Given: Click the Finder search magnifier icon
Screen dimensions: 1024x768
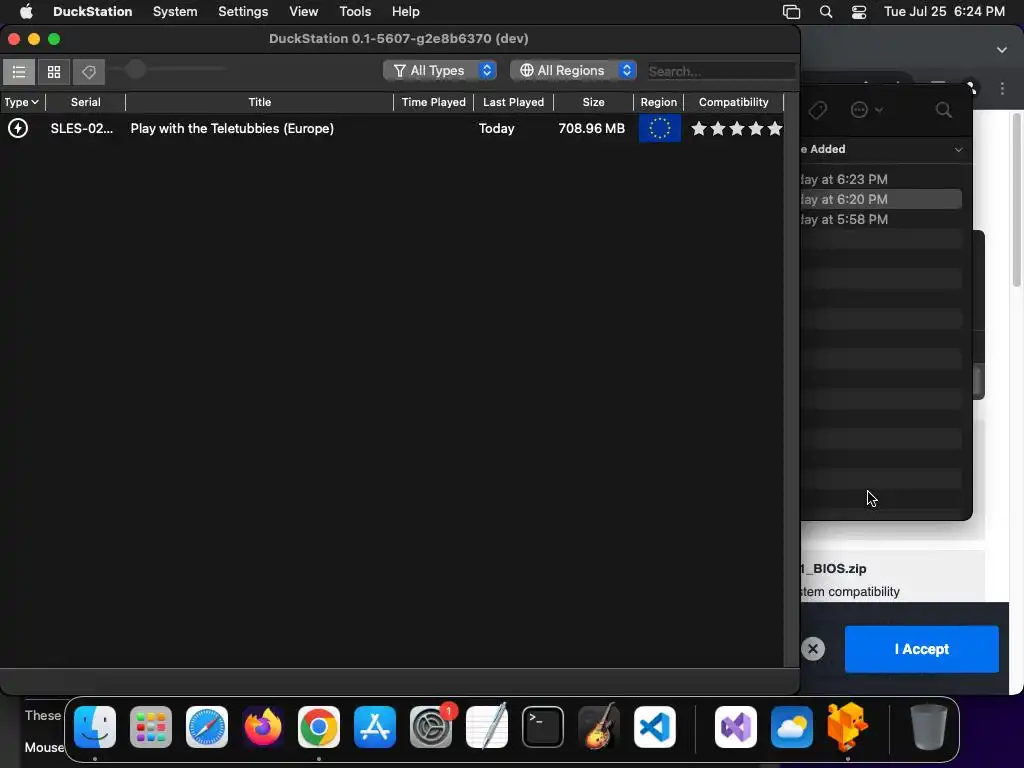Looking at the screenshot, I should [944, 110].
